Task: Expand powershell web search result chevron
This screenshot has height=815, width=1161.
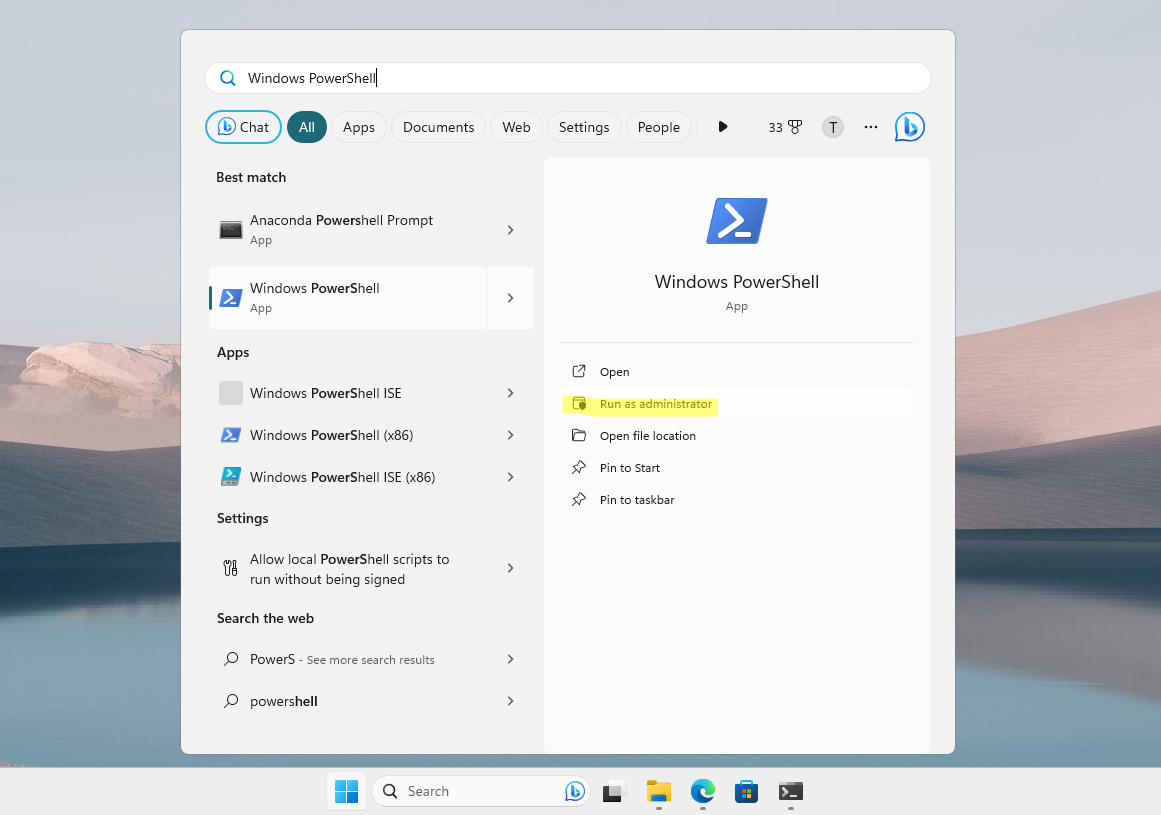Action: tap(510, 701)
